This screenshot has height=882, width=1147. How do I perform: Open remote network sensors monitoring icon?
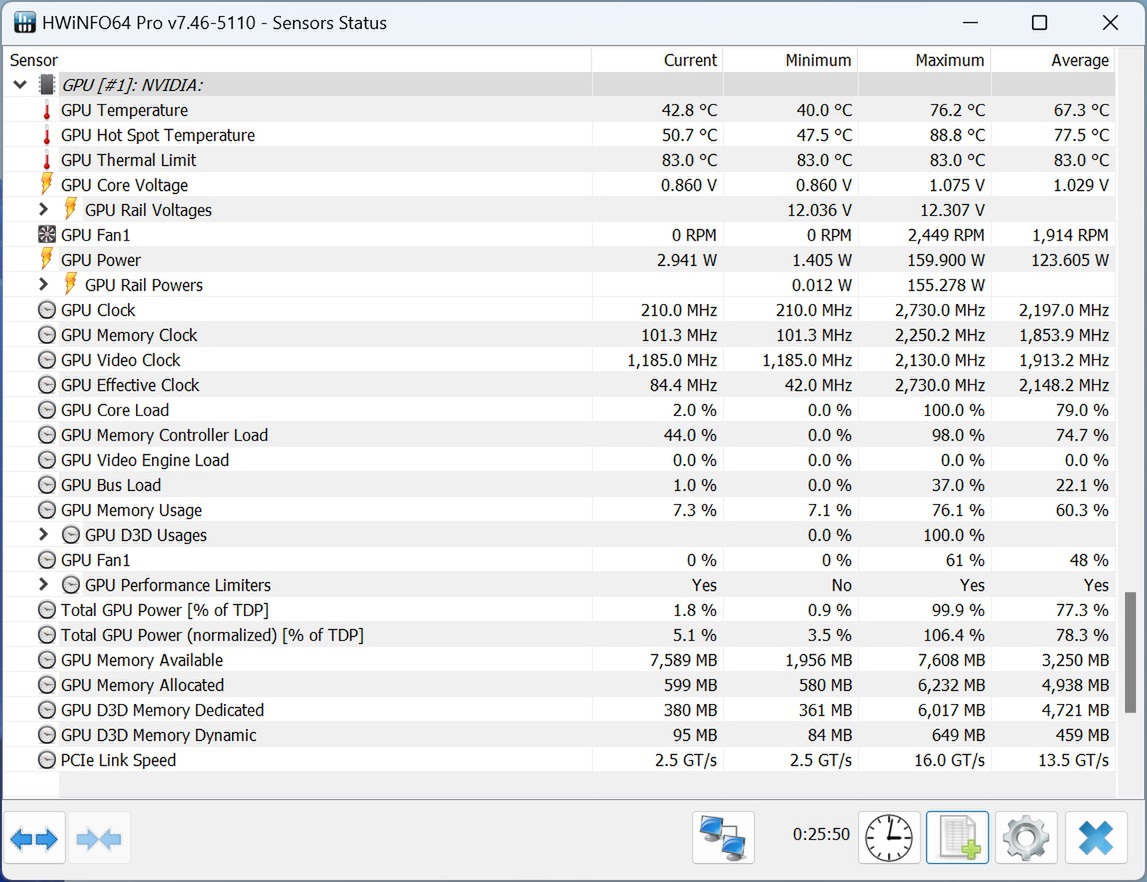point(723,837)
